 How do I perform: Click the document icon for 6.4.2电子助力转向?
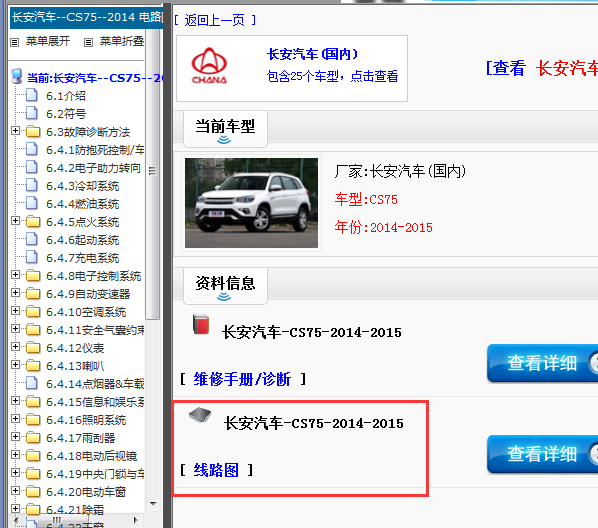32,167
